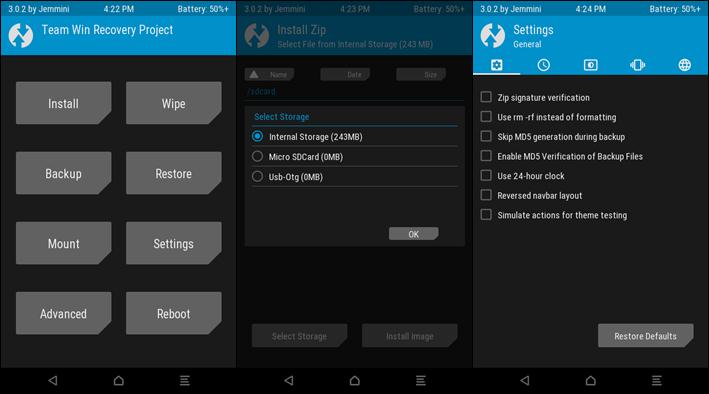This screenshot has width=709, height=394.
Task: Tap back arrow on Settings screen navbar
Action: [x=525, y=380]
